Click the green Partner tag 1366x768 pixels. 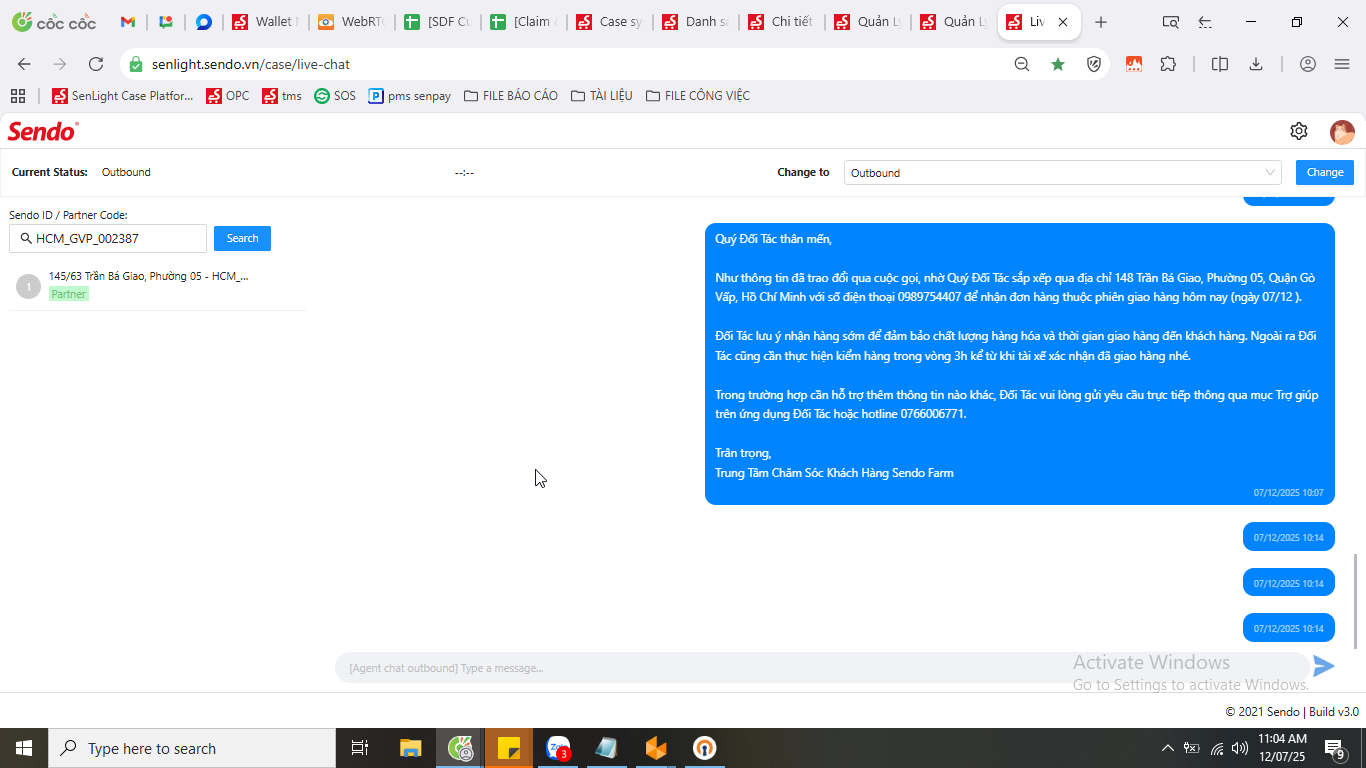click(x=69, y=294)
